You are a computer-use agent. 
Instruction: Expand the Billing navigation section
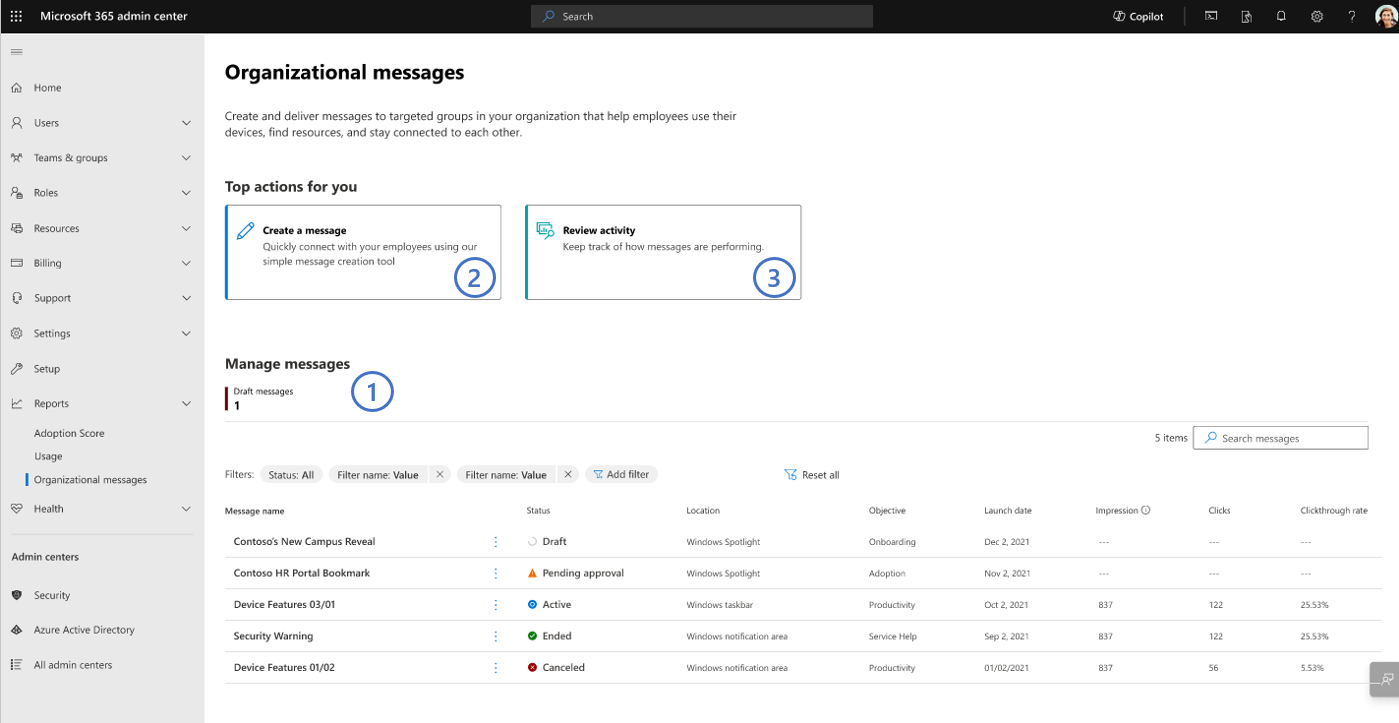[186, 263]
